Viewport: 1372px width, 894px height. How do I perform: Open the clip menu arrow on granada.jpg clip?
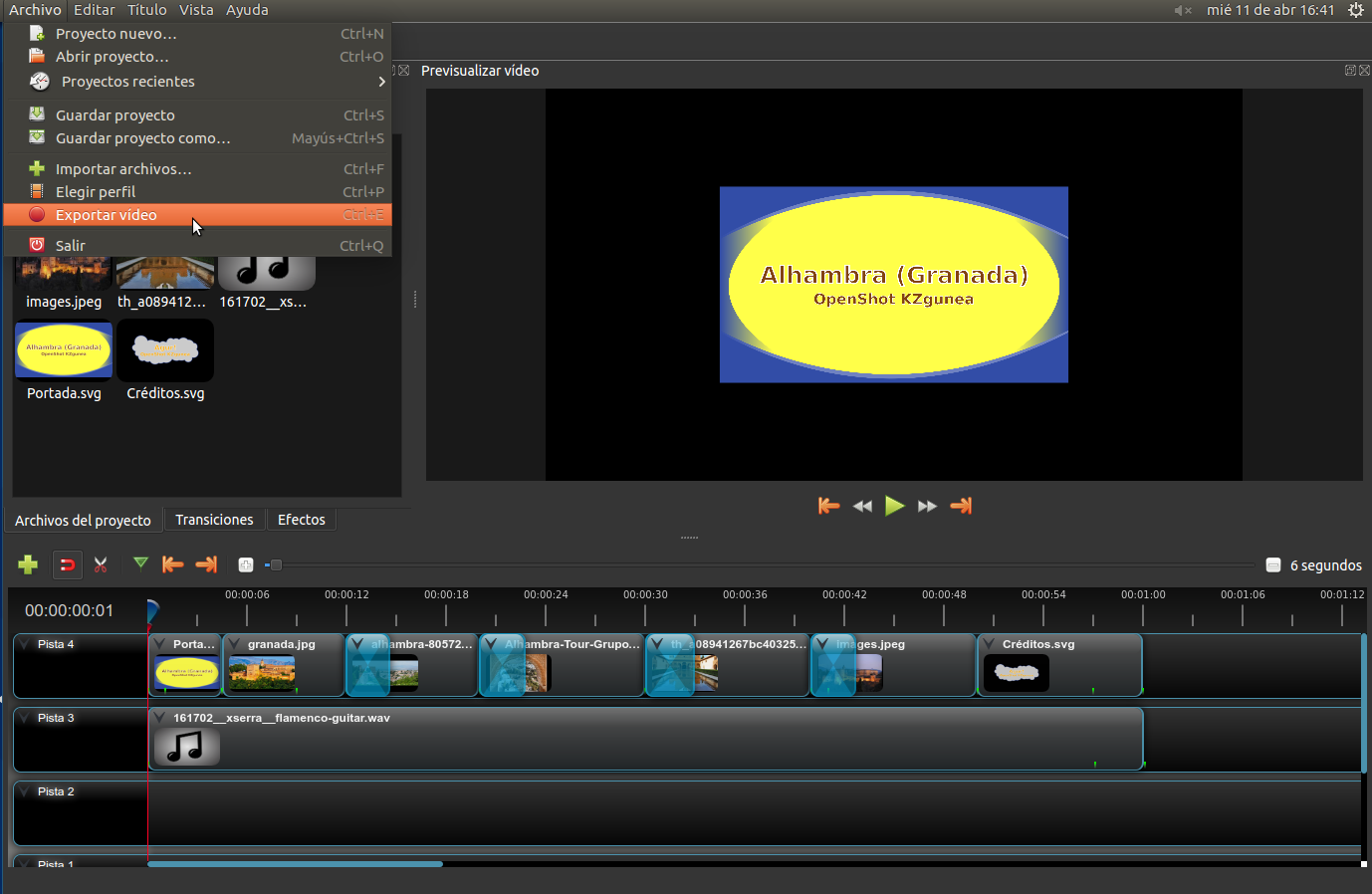[x=234, y=644]
